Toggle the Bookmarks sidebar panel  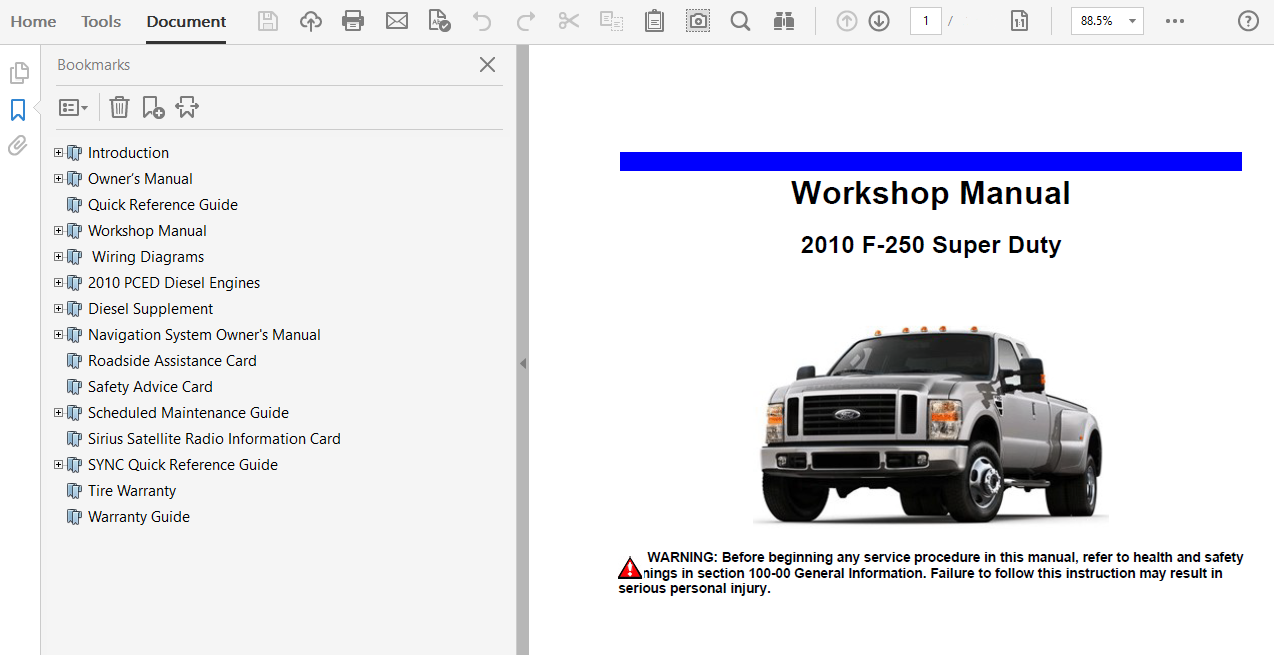18,110
